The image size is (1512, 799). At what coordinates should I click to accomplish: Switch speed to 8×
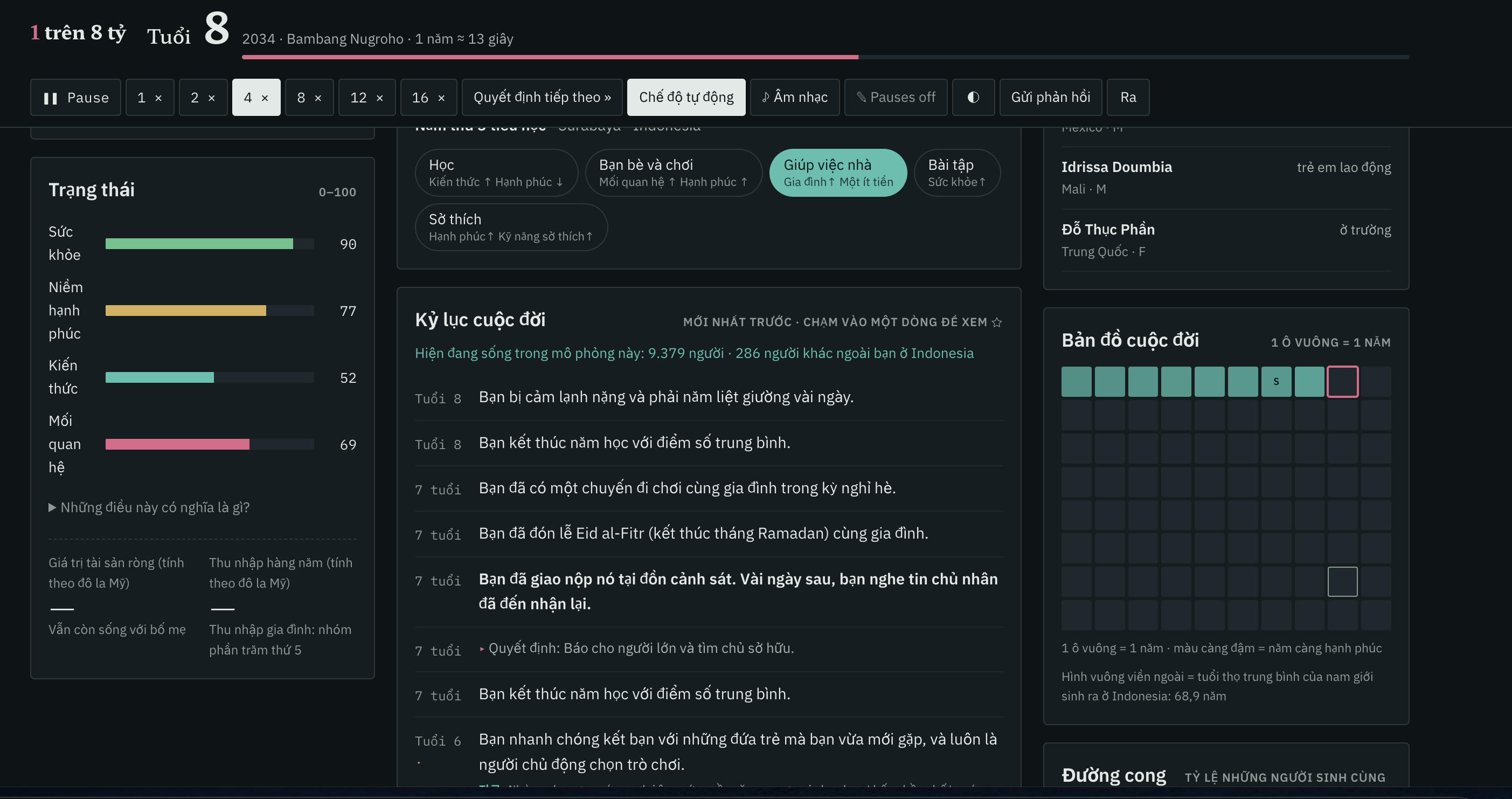pos(309,98)
